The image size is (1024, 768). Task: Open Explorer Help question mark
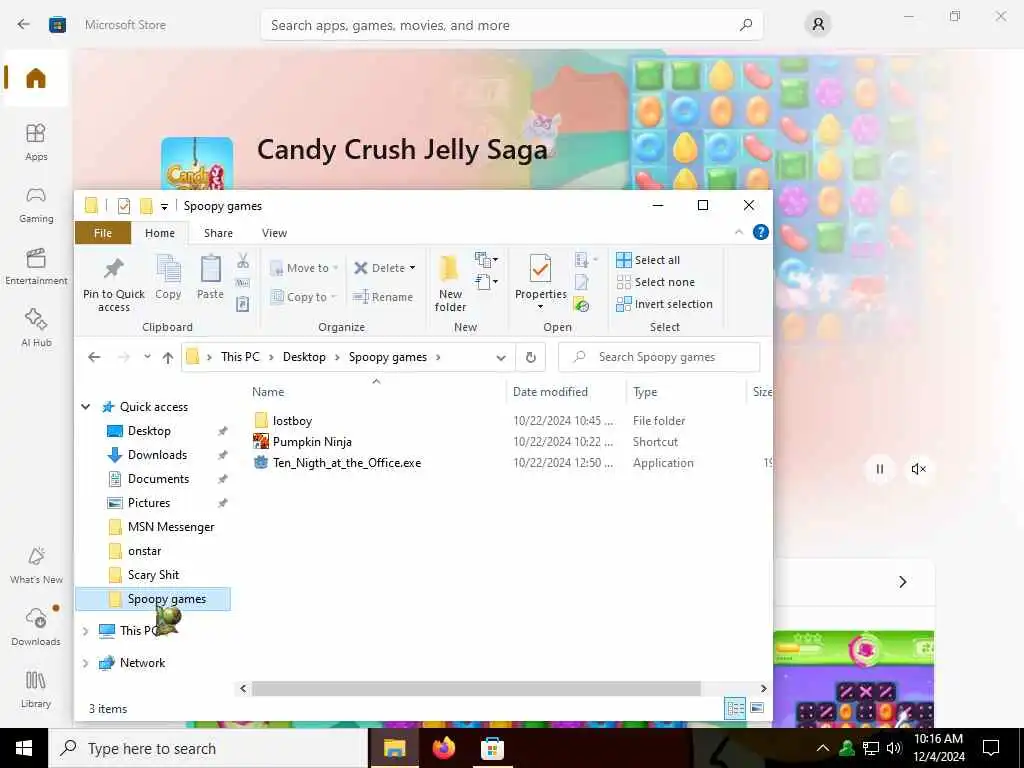(x=761, y=232)
